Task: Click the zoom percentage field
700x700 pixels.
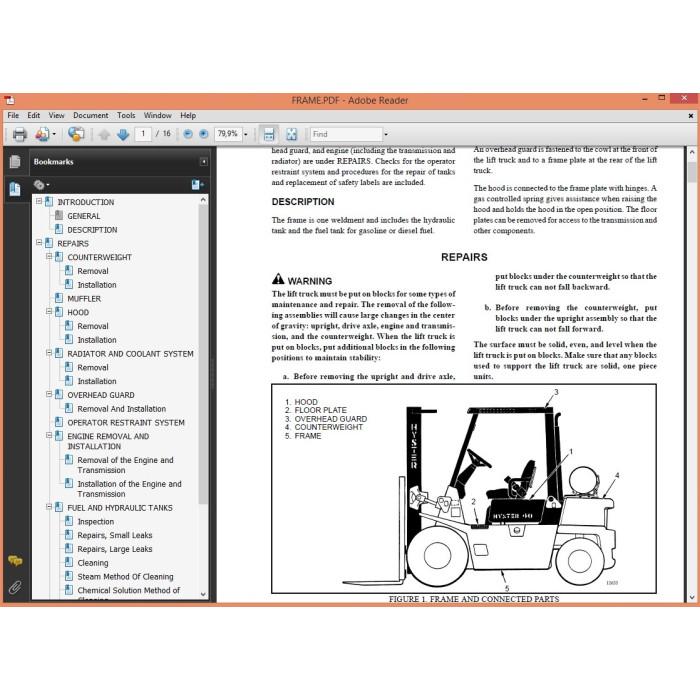Action: coord(229,134)
